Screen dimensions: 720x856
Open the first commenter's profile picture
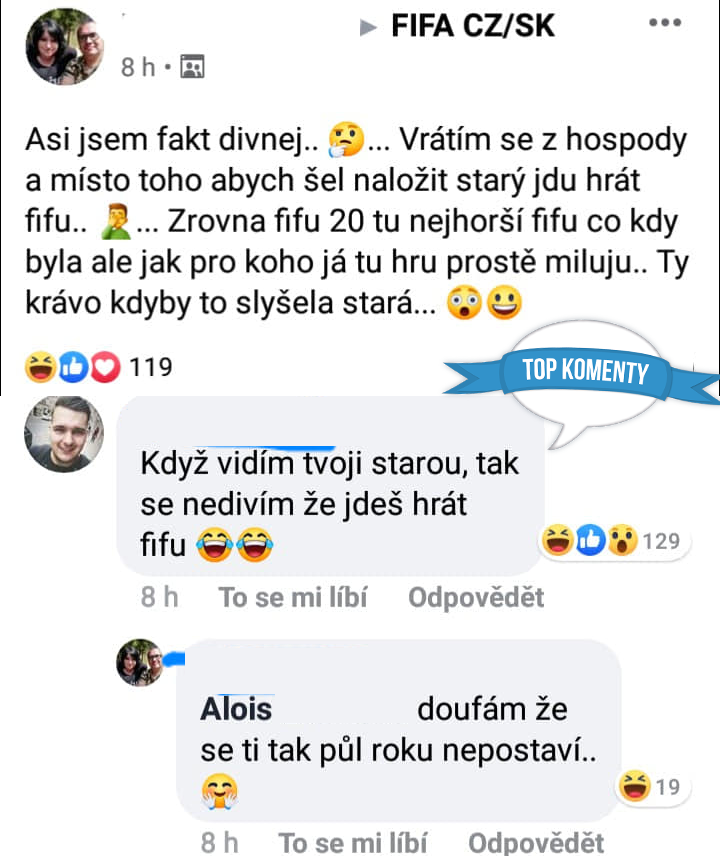click(64, 433)
